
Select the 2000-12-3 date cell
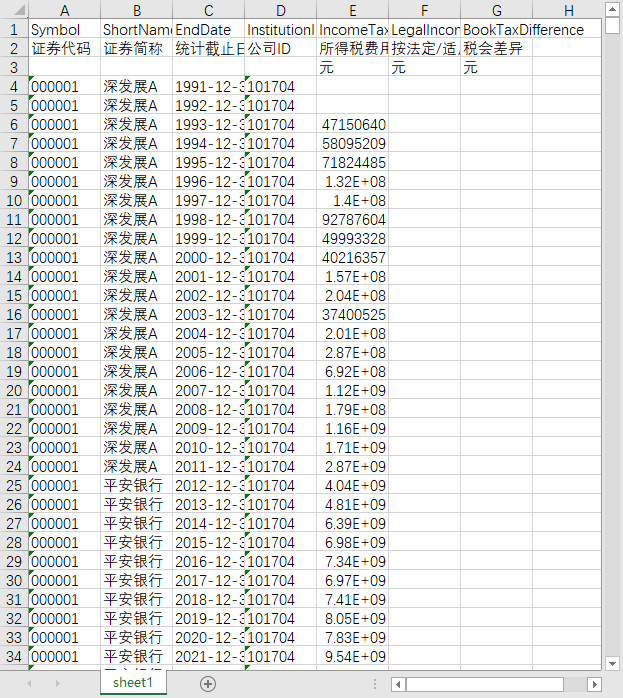click(209, 257)
